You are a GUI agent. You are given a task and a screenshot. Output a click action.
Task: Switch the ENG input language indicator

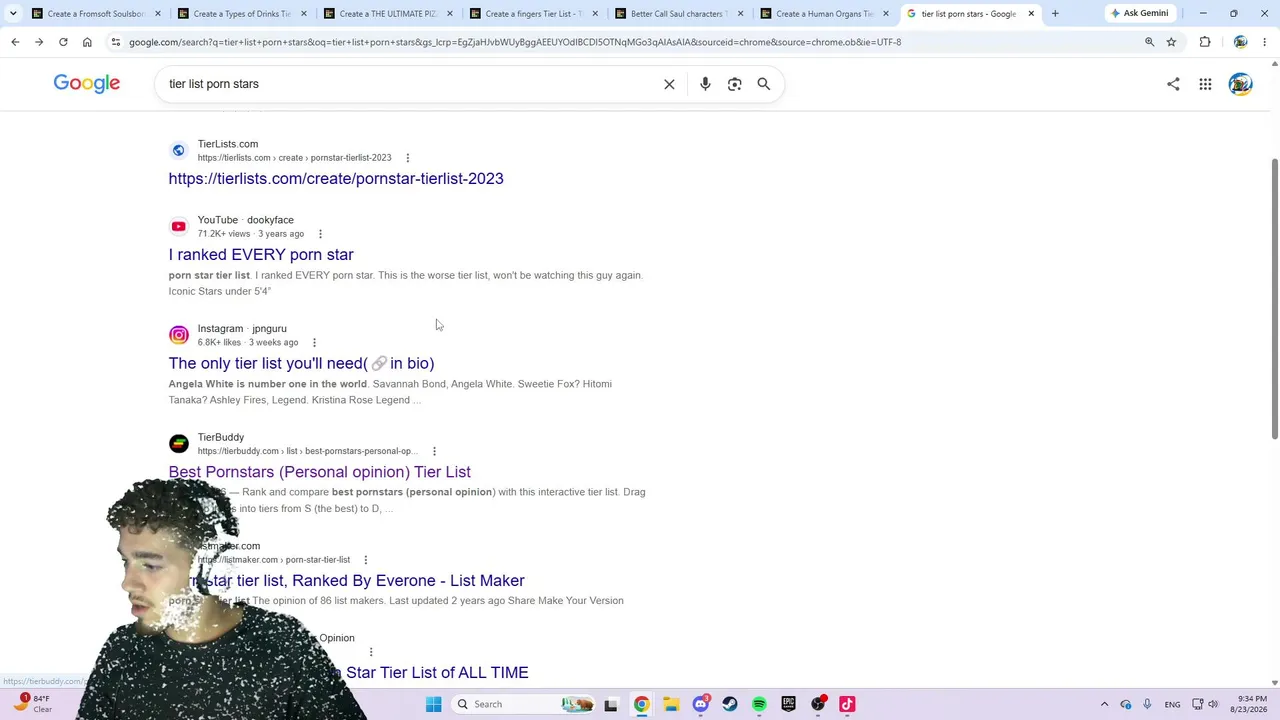1172,704
